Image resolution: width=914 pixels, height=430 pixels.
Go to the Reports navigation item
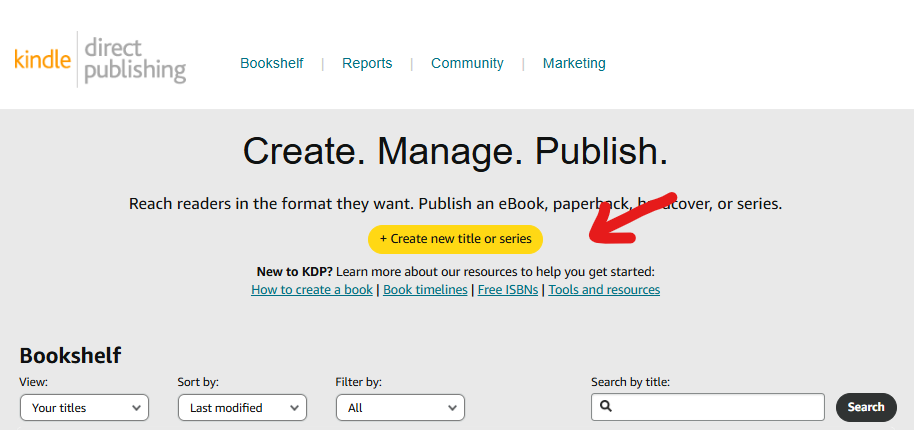[367, 63]
